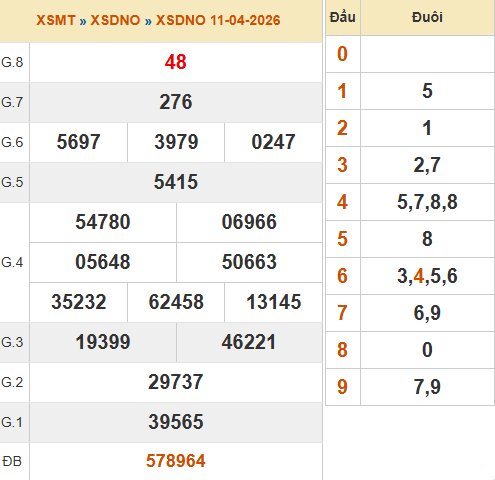Click head digit 9 in the Đầu column
This screenshot has width=495, height=480.
[x=342, y=387]
